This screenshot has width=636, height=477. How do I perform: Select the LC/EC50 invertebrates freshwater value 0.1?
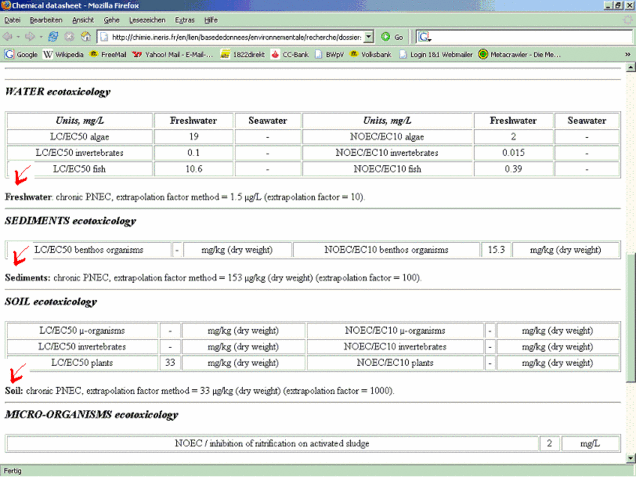[x=194, y=153]
